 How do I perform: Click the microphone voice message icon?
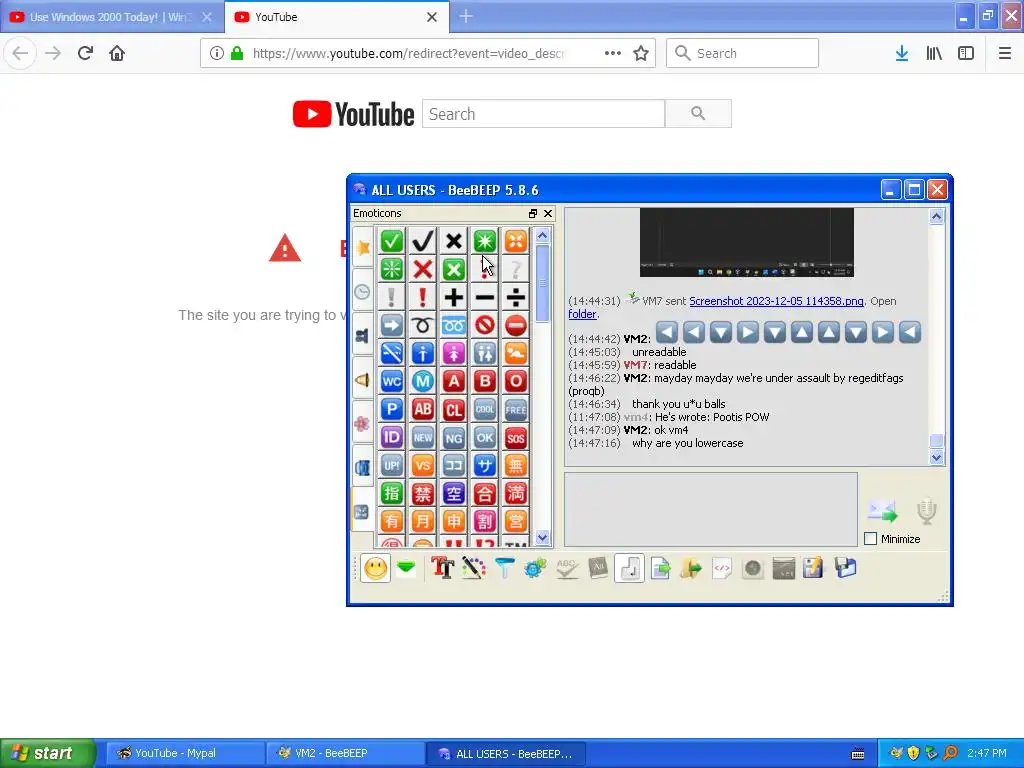[926, 511]
